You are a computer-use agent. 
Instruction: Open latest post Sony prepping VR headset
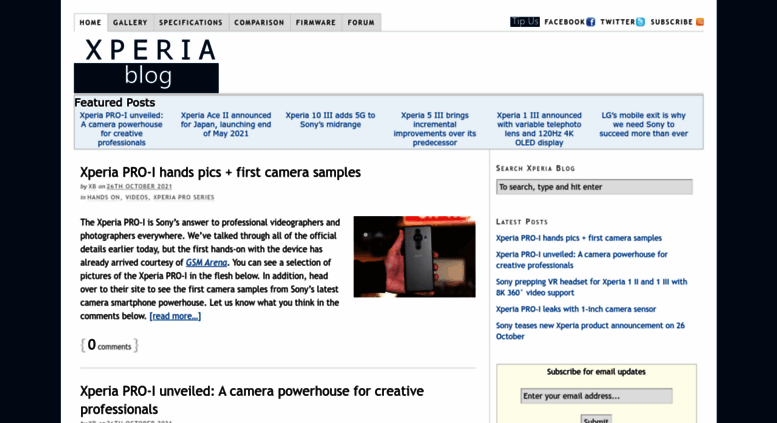point(592,287)
